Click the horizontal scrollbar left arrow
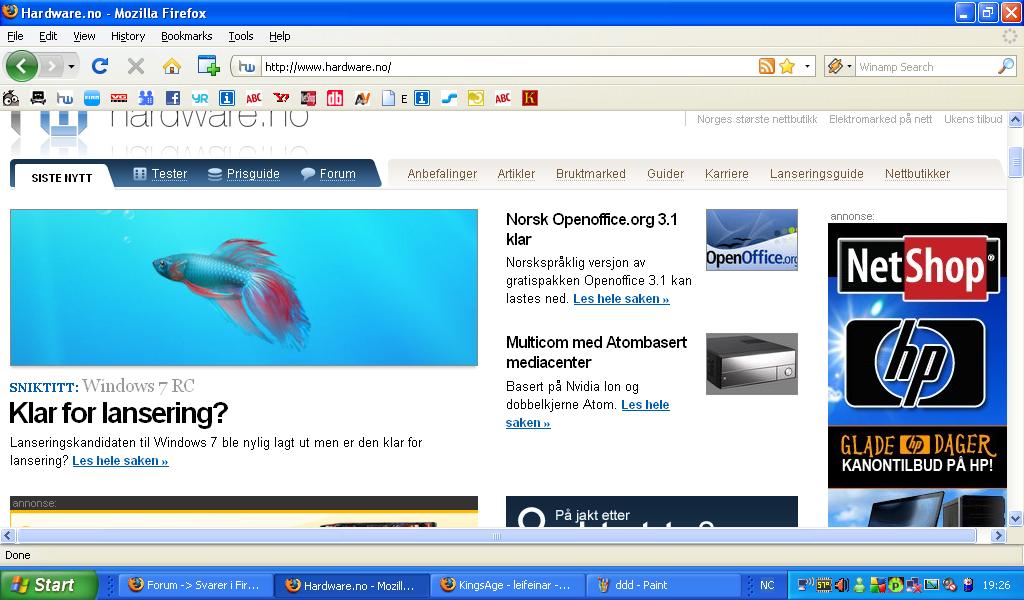 click(x=7, y=536)
